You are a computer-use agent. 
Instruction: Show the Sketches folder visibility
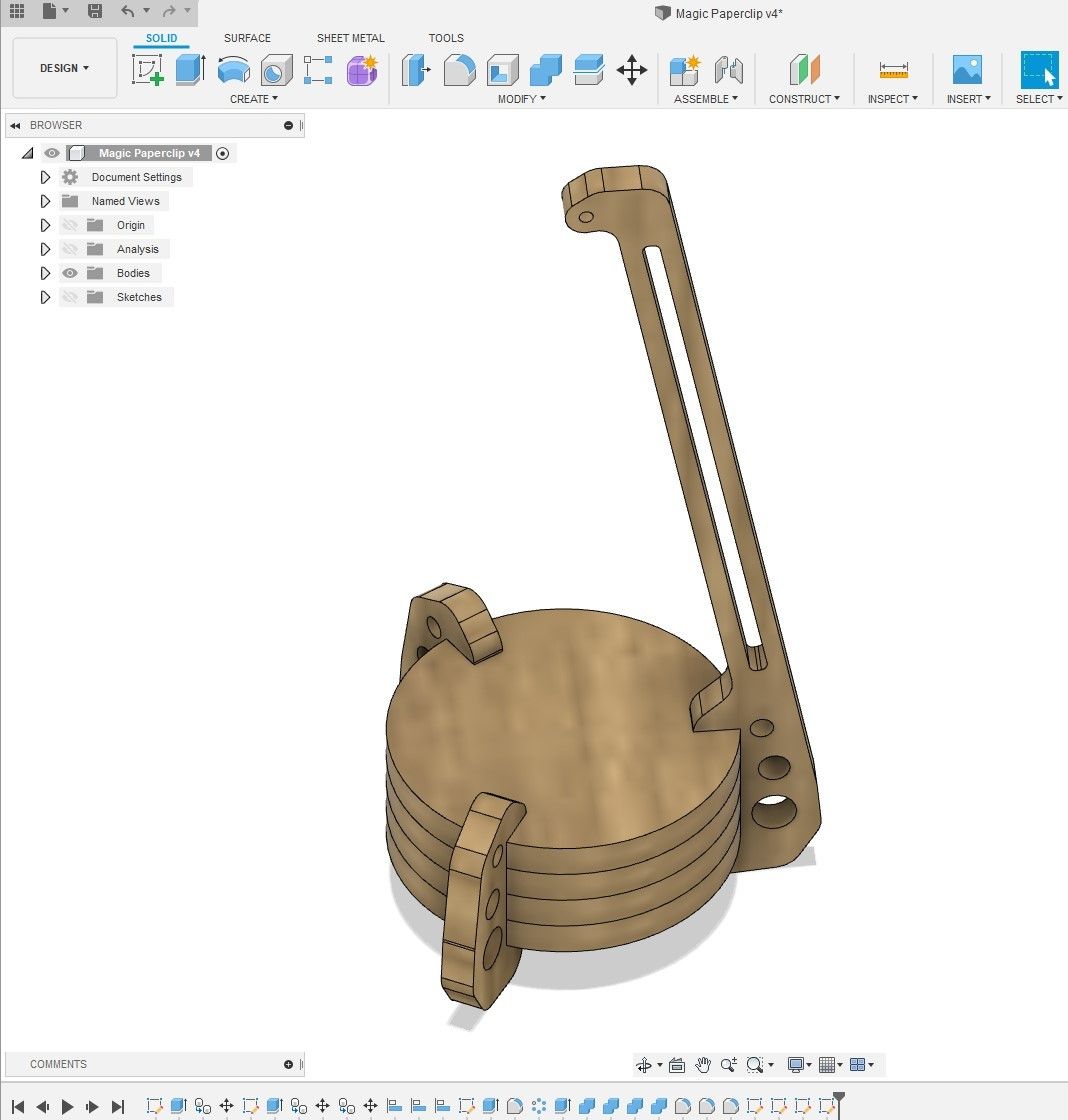coord(69,297)
